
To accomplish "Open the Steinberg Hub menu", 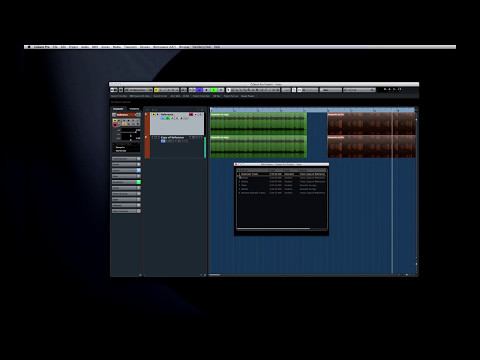I will click(x=202, y=47).
